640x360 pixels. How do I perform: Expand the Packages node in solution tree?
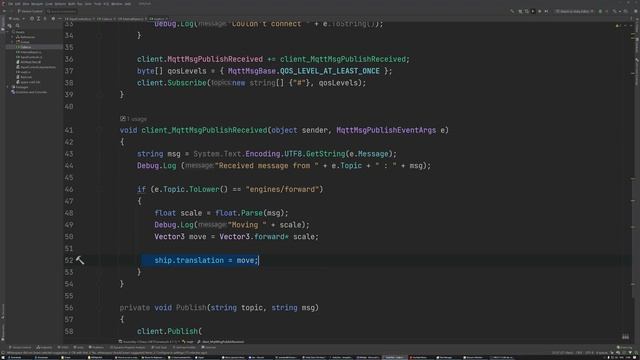point(8,87)
